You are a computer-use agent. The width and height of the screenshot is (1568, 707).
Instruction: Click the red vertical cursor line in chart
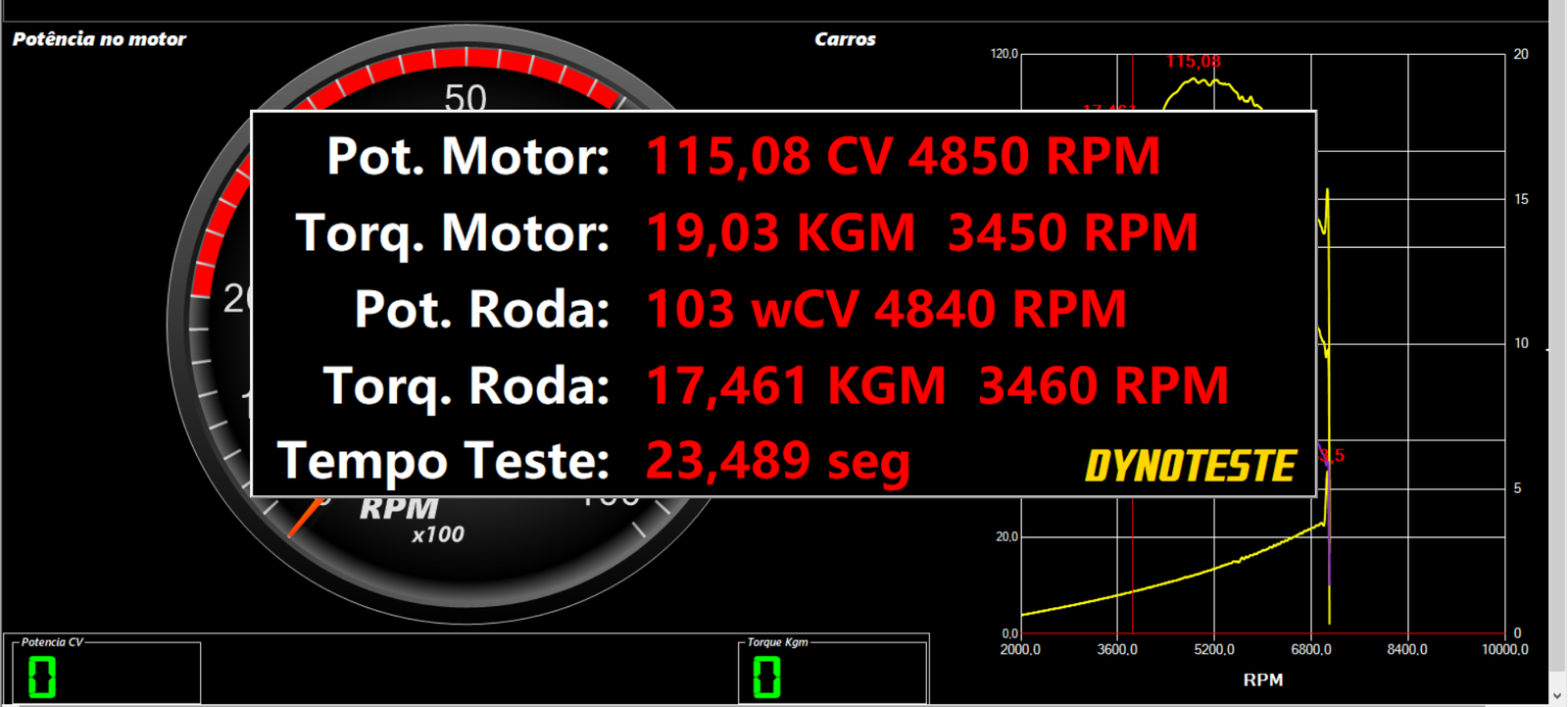(1133, 569)
